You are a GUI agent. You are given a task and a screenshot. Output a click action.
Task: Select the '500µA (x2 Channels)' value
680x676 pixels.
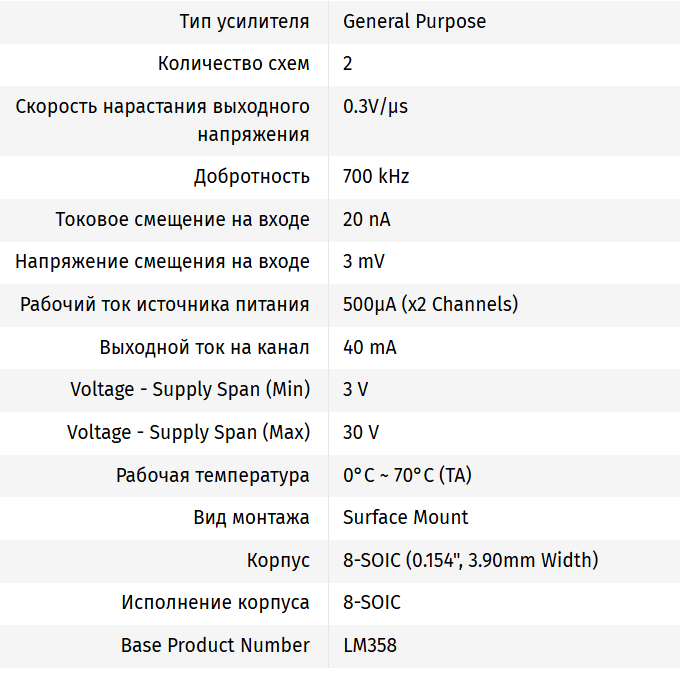[x=430, y=304]
